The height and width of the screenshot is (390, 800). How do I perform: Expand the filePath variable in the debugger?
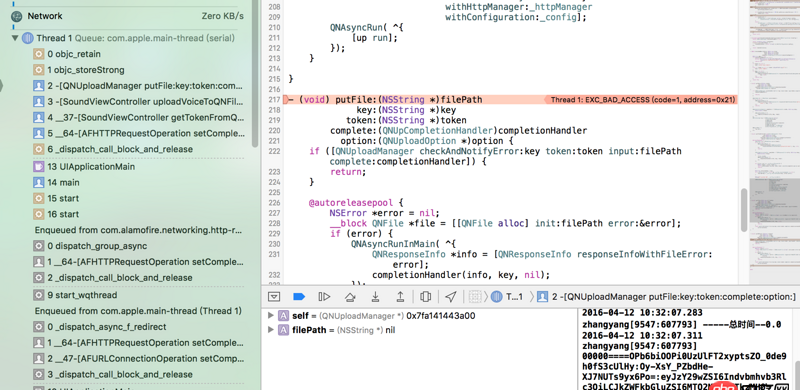pyautogui.click(x=271, y=330)
